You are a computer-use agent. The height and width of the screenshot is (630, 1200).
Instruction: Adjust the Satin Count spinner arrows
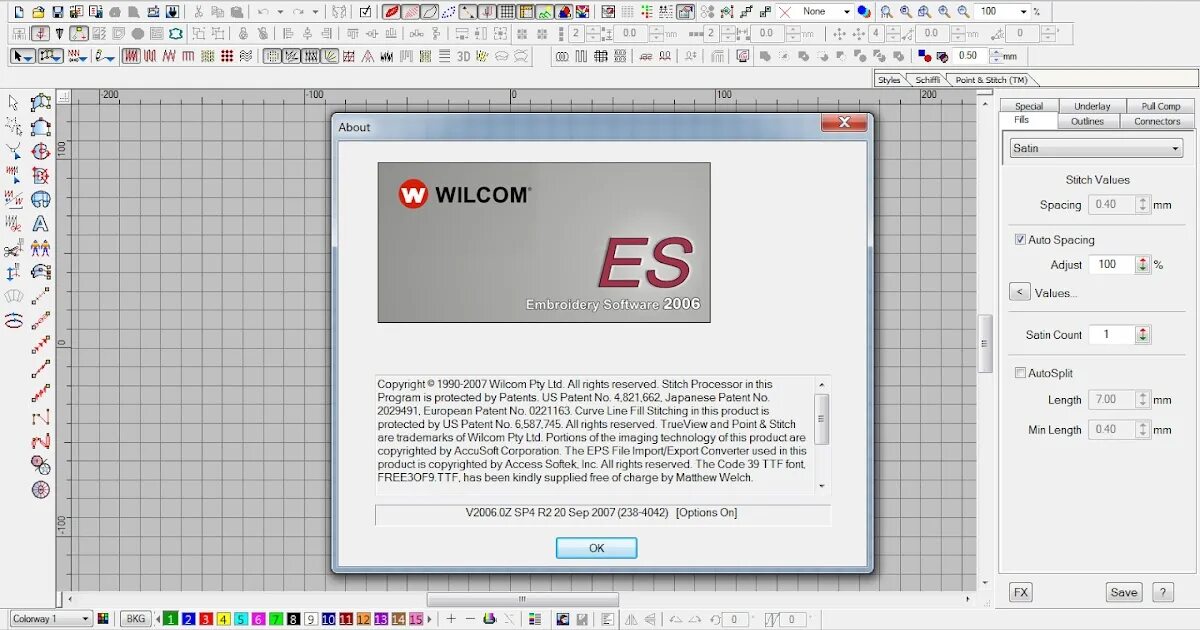(1143, 335)
